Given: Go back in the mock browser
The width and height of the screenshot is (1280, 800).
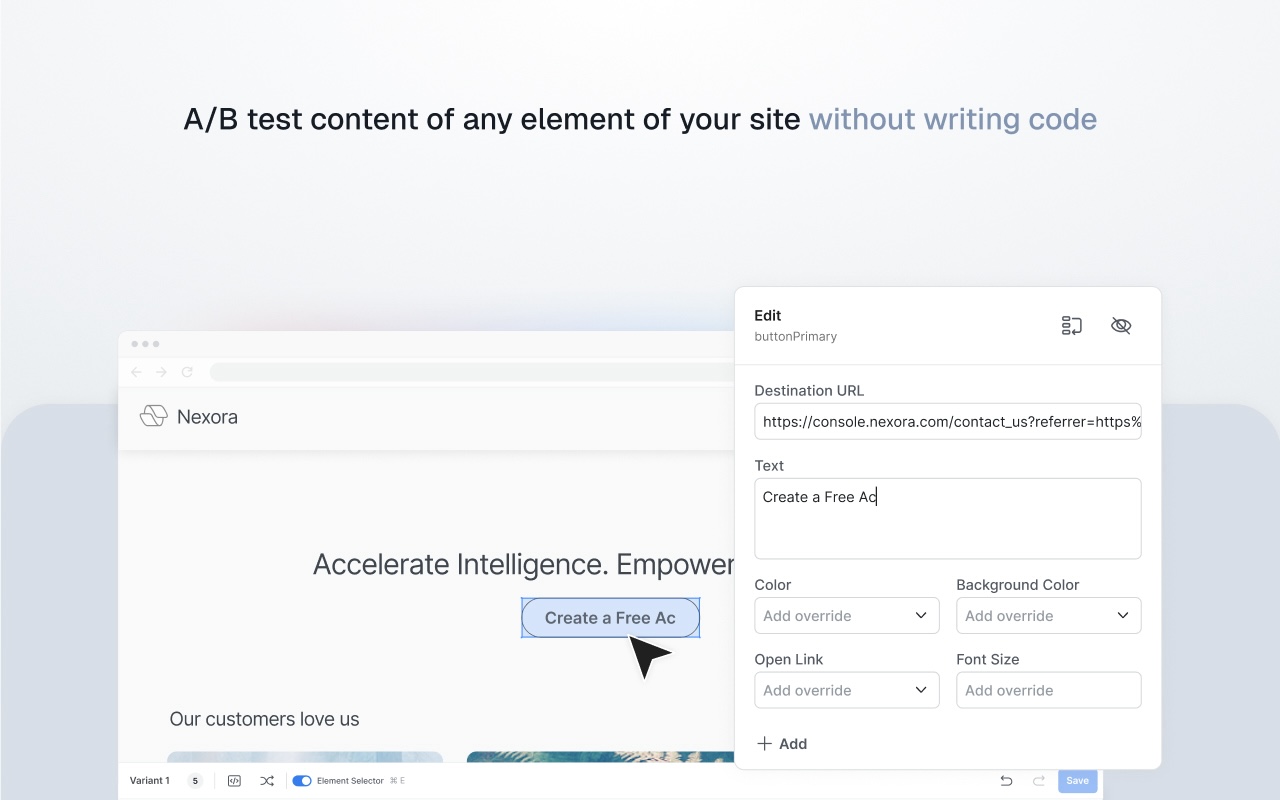Looking at the screenshot, I should [x=137, y=372].
